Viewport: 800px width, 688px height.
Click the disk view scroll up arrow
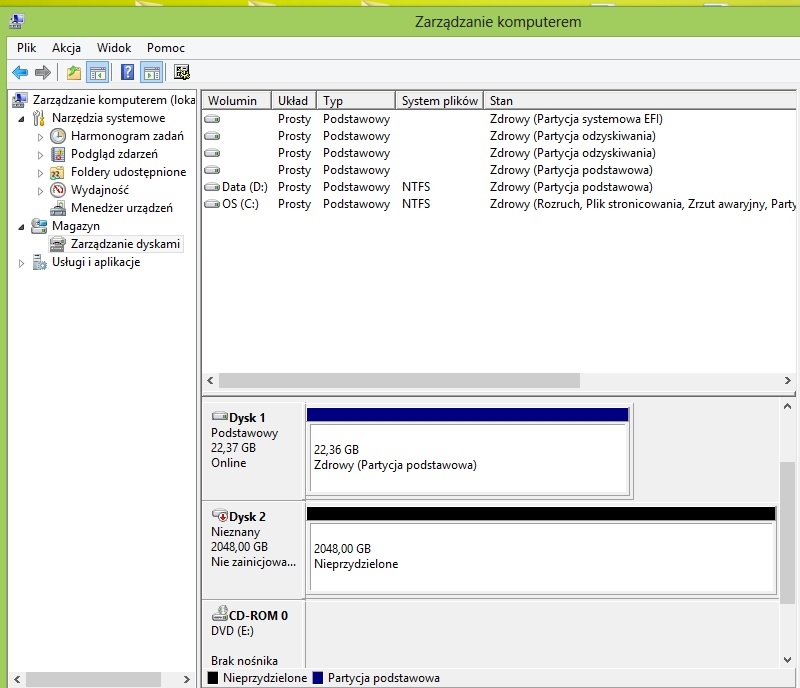pyautogui.click(x=787, y=407)
